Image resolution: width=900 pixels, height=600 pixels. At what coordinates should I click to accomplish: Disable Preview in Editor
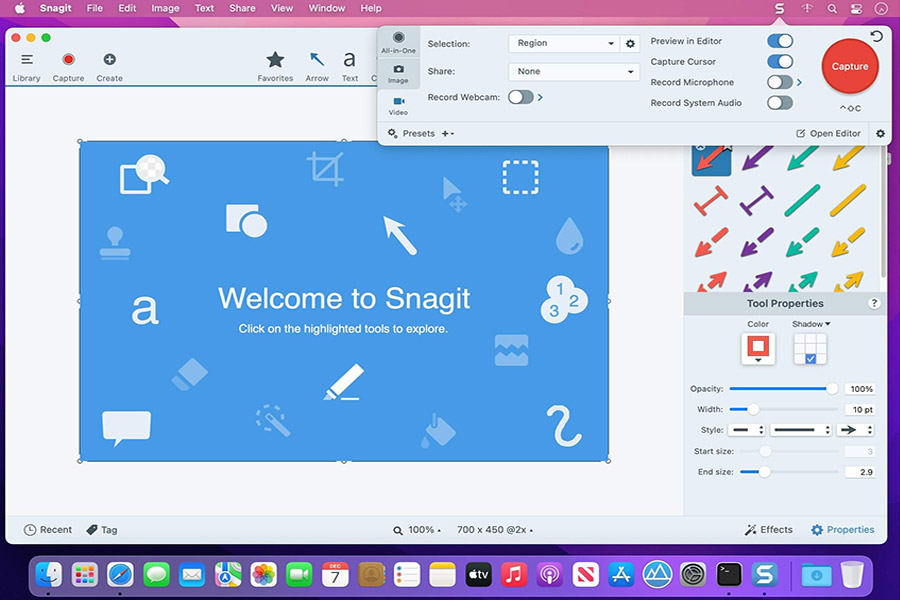coord(780,41)
